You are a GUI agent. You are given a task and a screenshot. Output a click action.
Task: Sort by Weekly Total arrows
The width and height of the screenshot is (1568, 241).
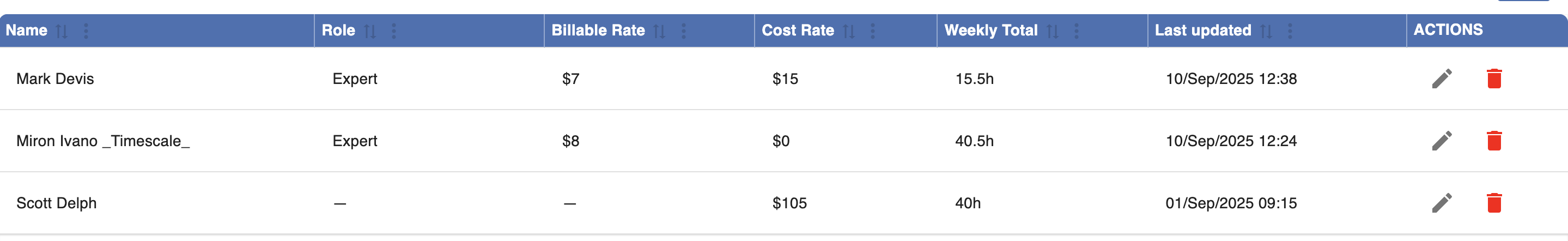[1053, 31]
